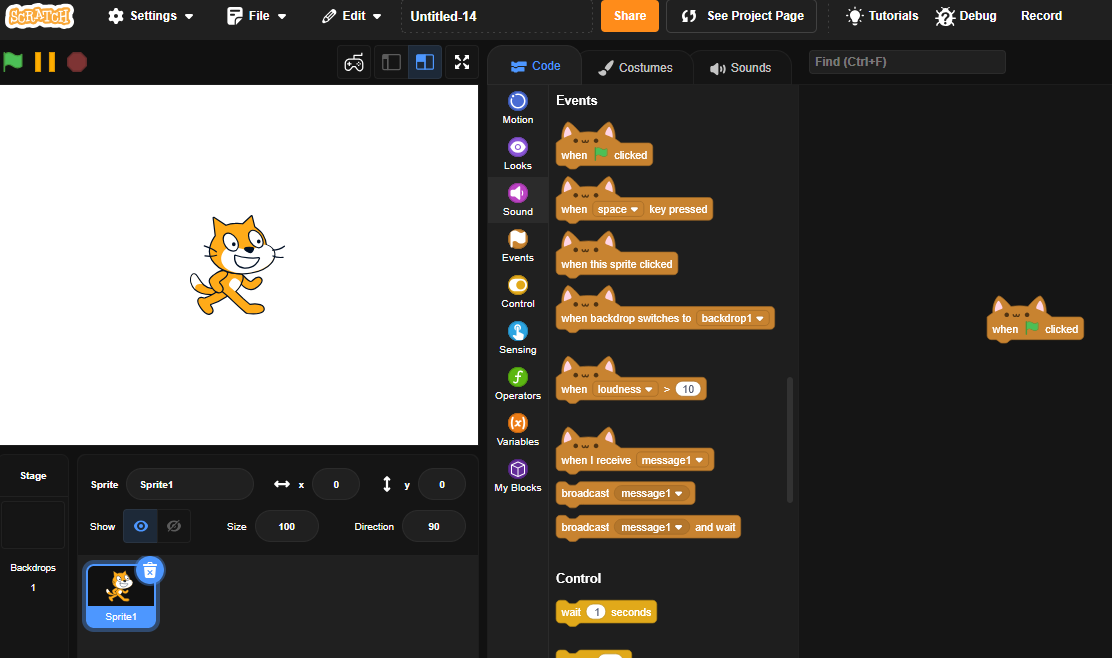Open the File menu

[256, 16]
